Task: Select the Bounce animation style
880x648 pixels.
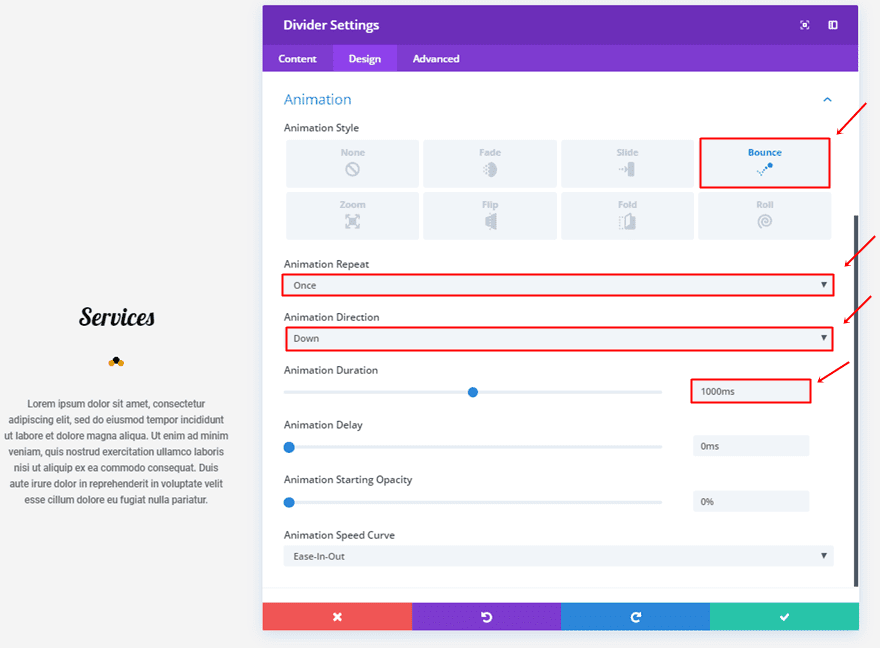Action: [x=764, y=163]
